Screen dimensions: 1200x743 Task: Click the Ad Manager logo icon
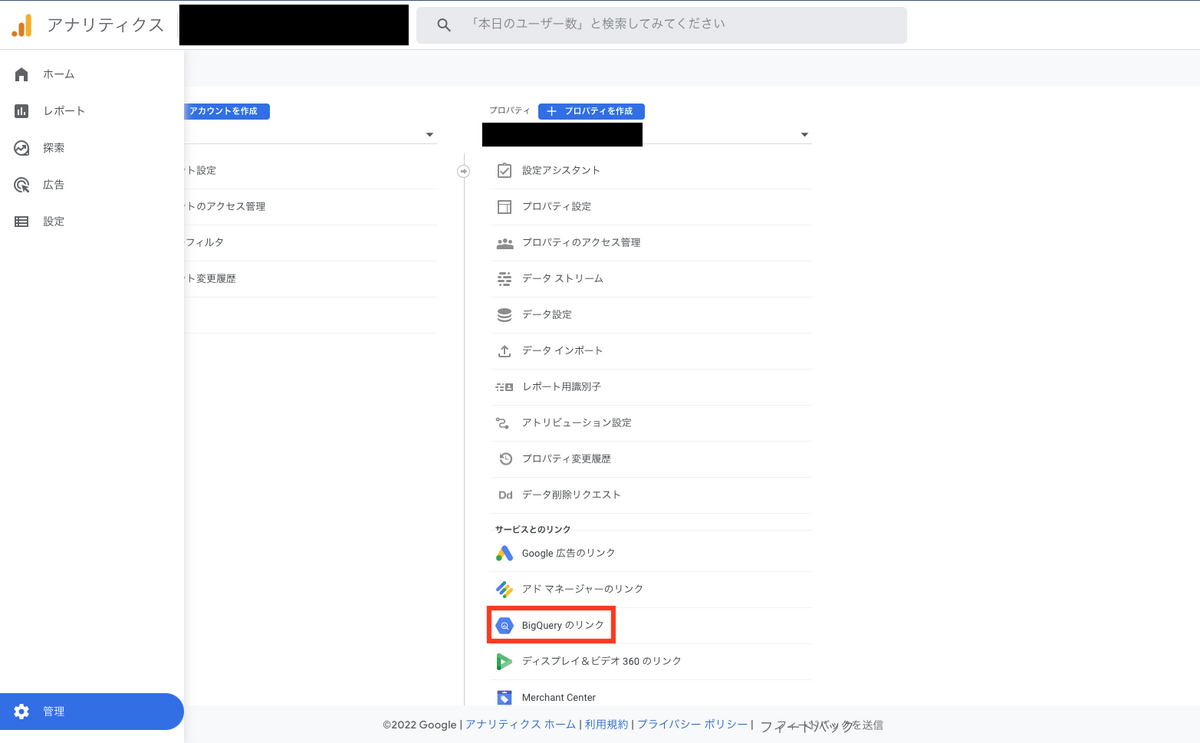(504, 589)
